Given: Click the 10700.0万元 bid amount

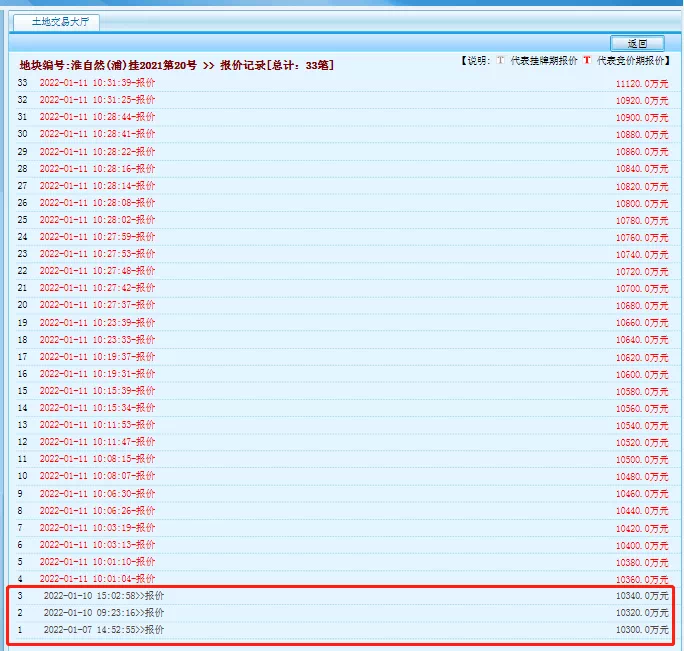Looking at the screenshot, I should (642, 289).
